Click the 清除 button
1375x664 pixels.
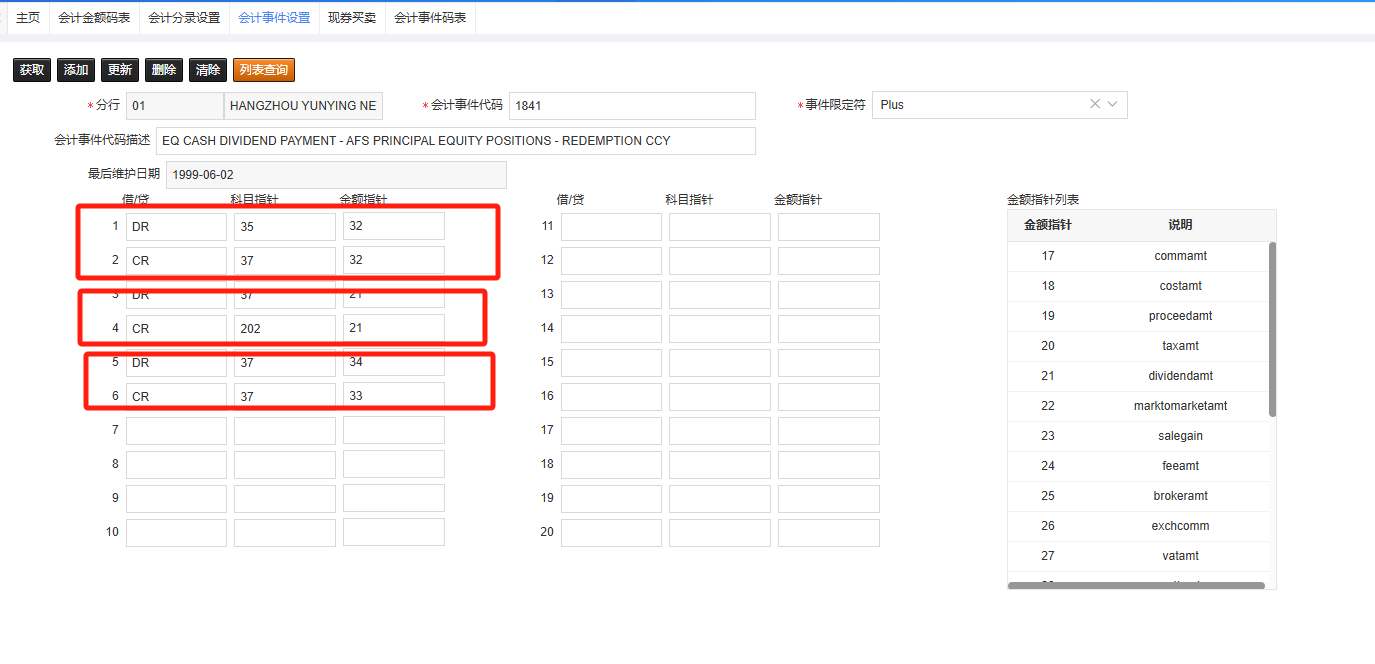(208, 70)
